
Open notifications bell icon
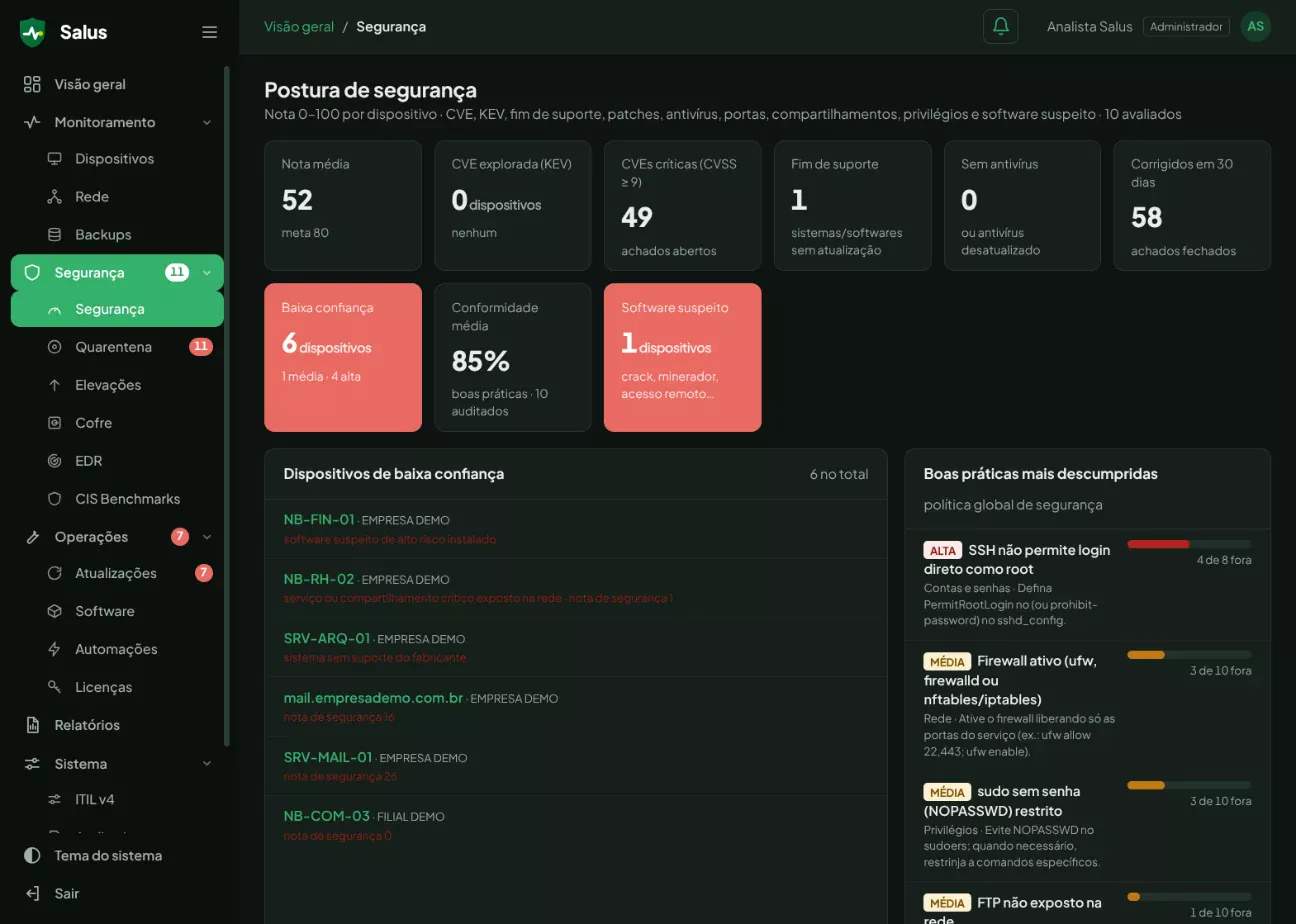coord(1000,27)
